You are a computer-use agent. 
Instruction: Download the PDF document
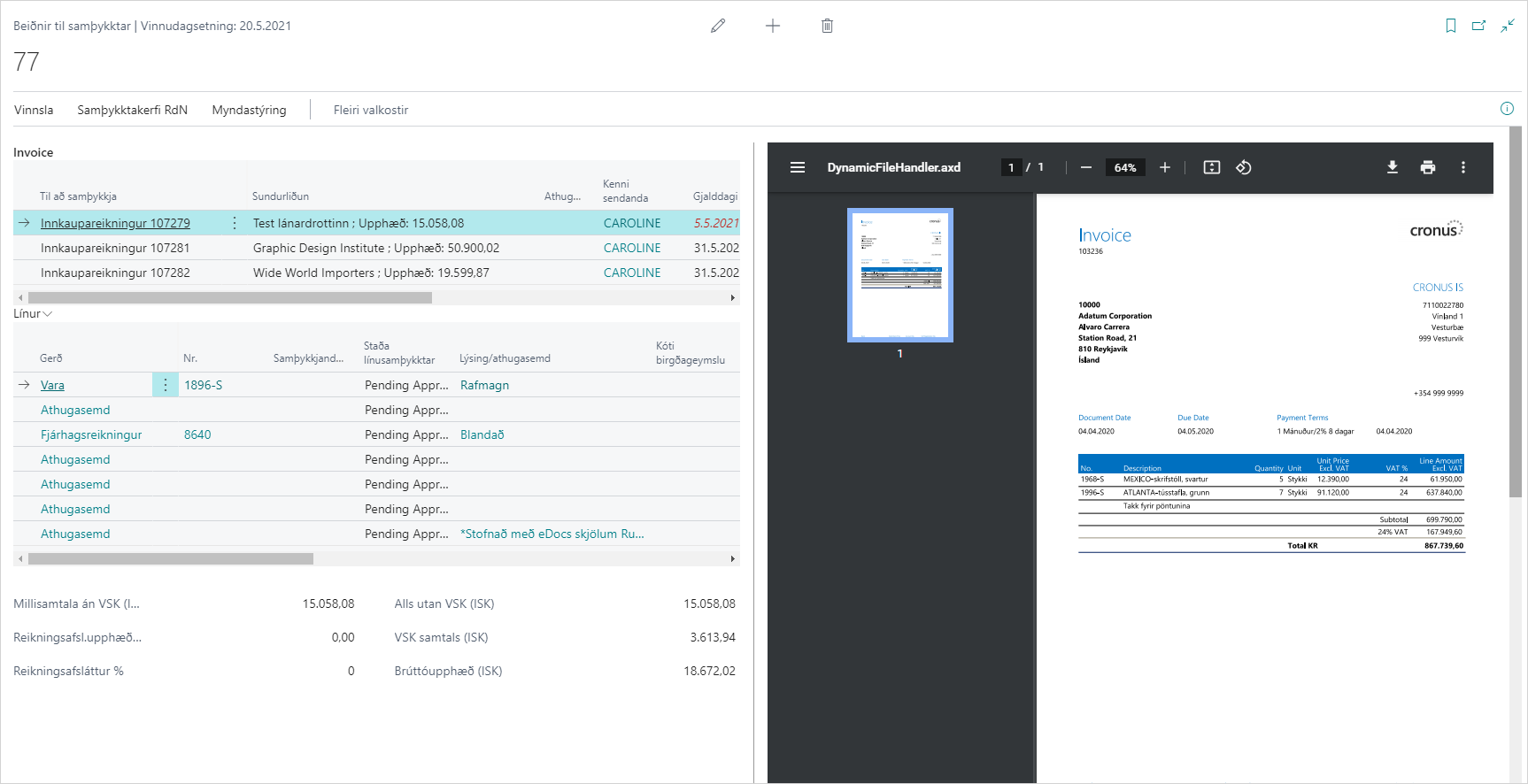click(x=1392, y=167)
